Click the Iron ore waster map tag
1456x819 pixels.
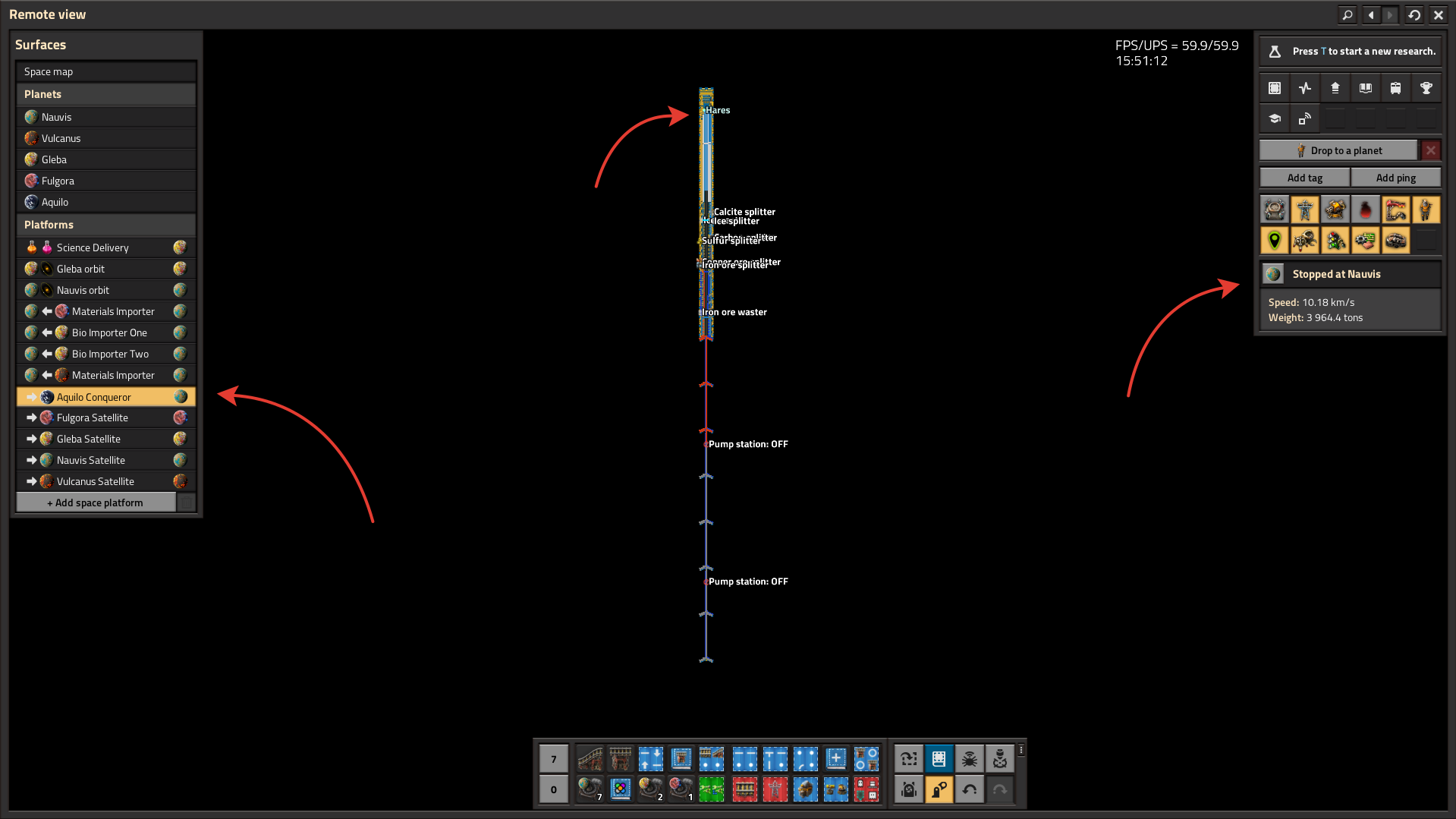(x=734, y=312)
